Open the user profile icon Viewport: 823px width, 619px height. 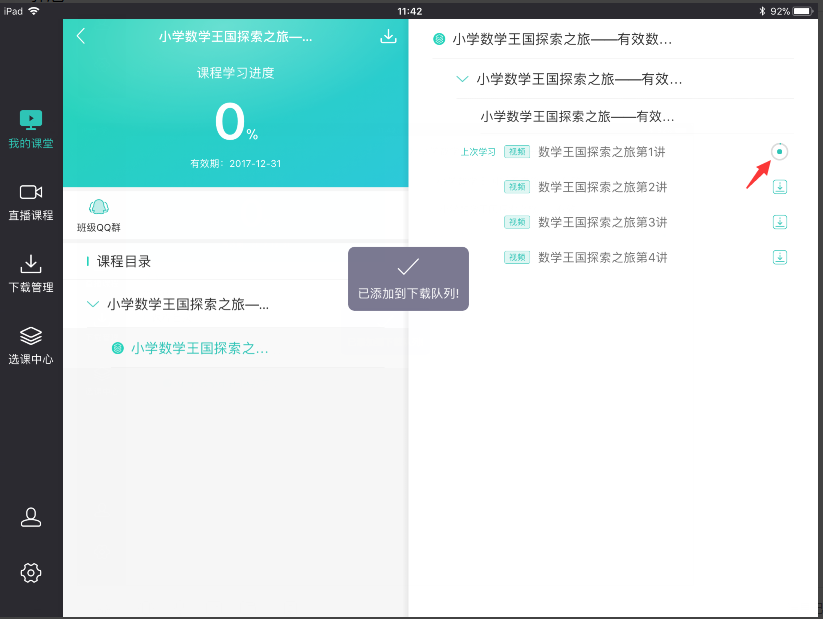click(x=31, y=517)
